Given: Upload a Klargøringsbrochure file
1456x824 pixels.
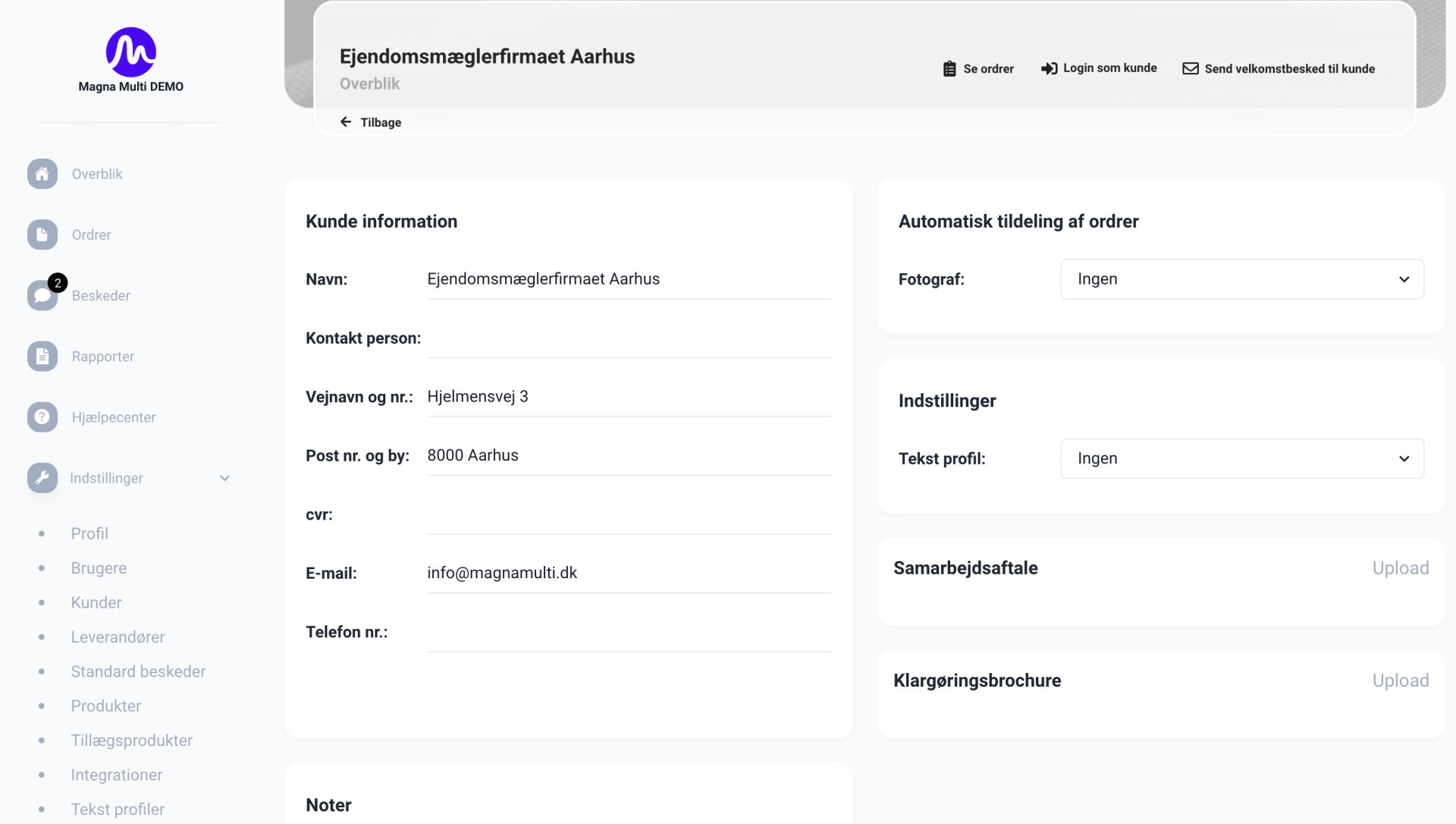Looking at the screenshot, I should click(1401, 681).
